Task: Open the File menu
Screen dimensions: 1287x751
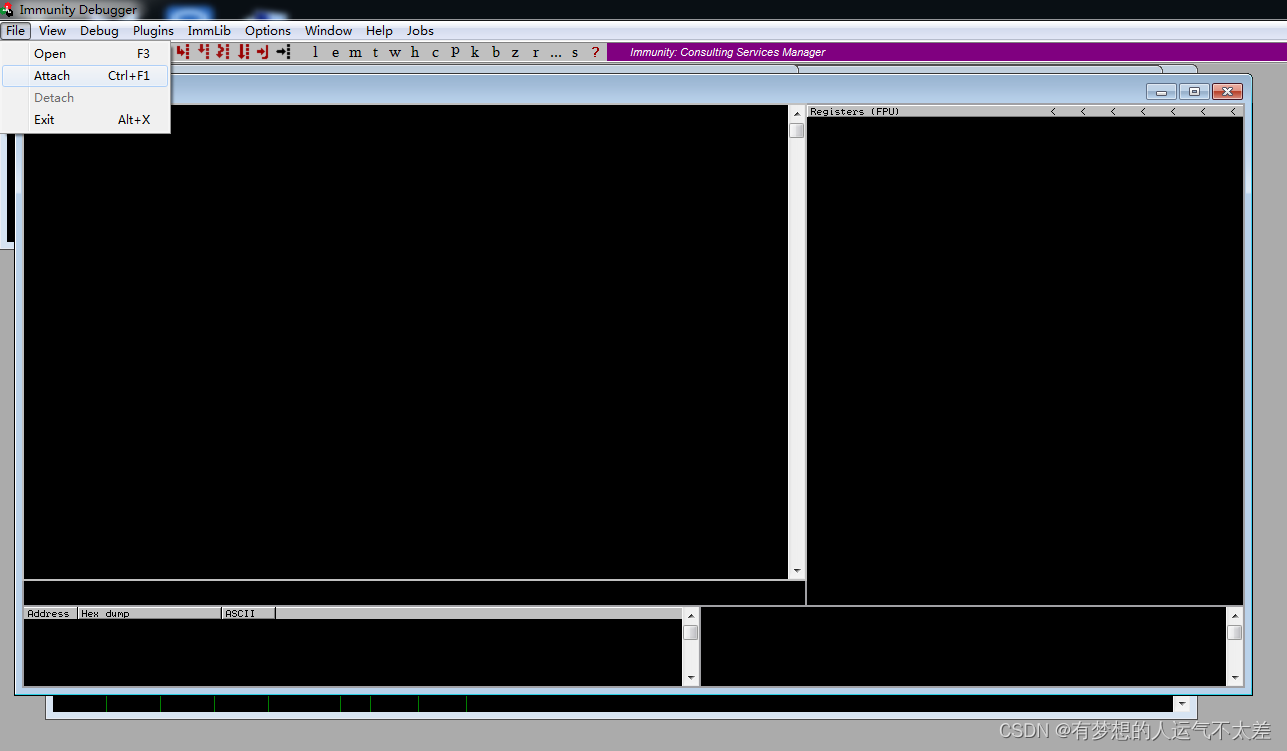Action: 16,31
